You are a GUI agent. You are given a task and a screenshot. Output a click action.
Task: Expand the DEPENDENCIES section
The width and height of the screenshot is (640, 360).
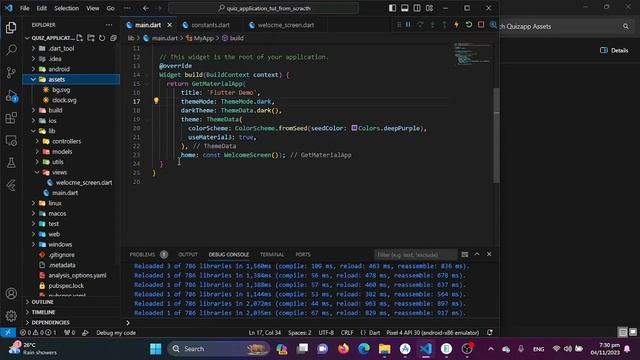(x=50, y=322)
